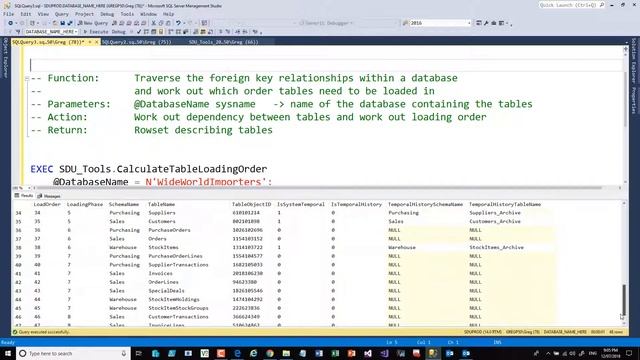Click the LoadingPhase column header

pyautogui.click(x=84, y=204)
